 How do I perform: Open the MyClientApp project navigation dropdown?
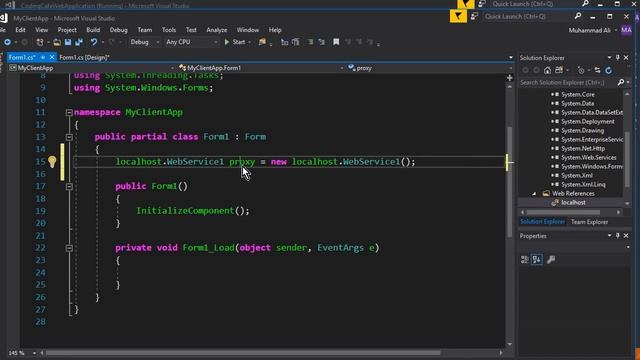click(92, 68)
